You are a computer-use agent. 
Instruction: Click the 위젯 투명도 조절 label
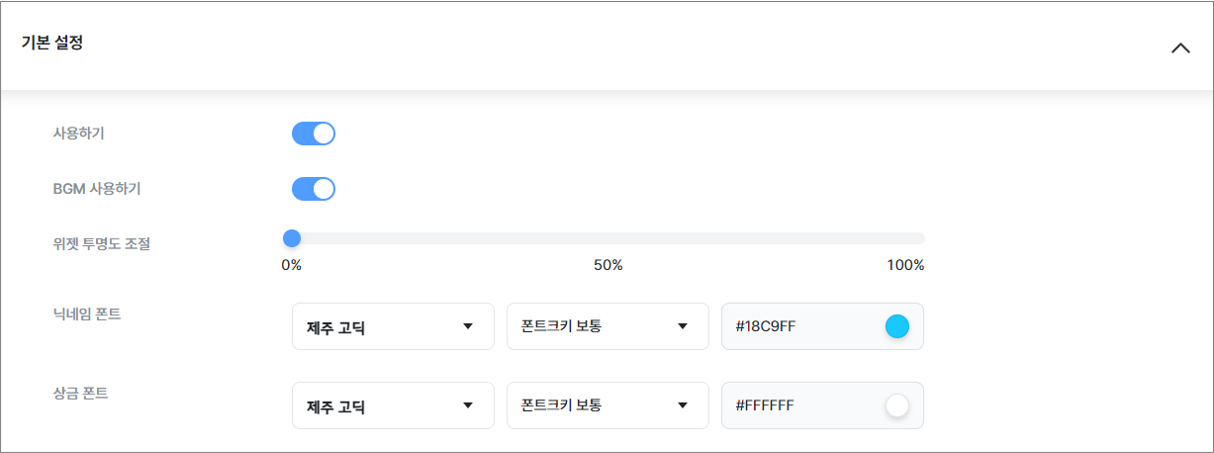(x=101, y=243)
